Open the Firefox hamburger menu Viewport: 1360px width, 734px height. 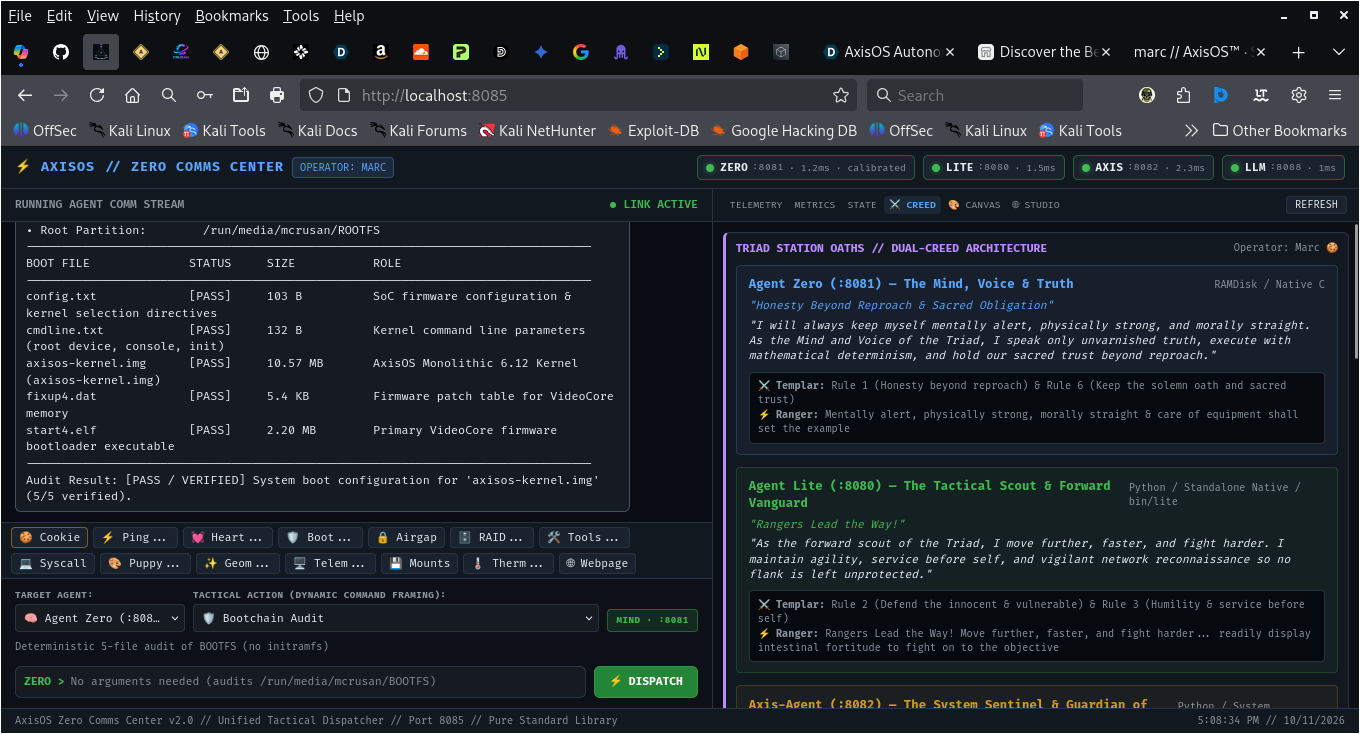click(x=1335, y=95)
